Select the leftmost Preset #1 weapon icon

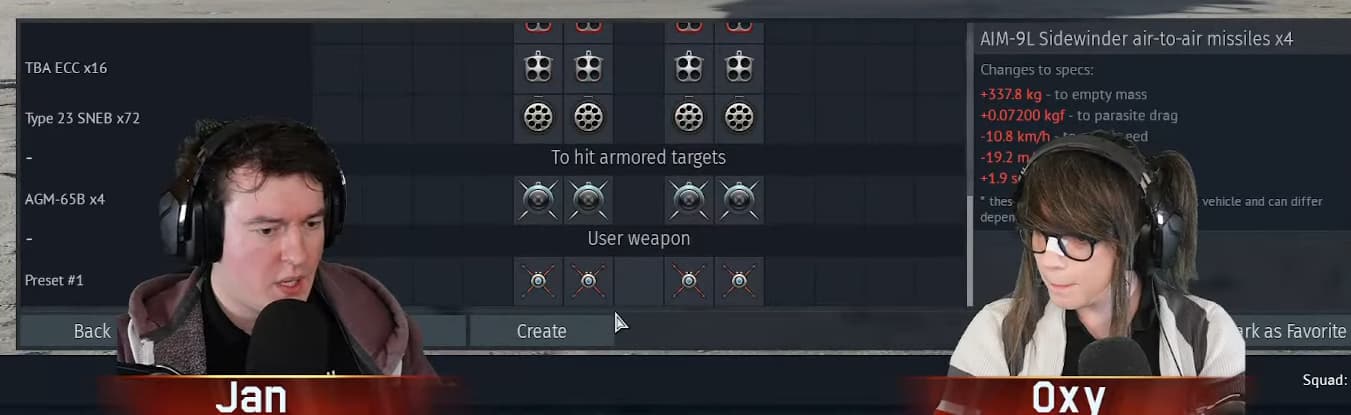pyautogui.click(x=538, y=281)
